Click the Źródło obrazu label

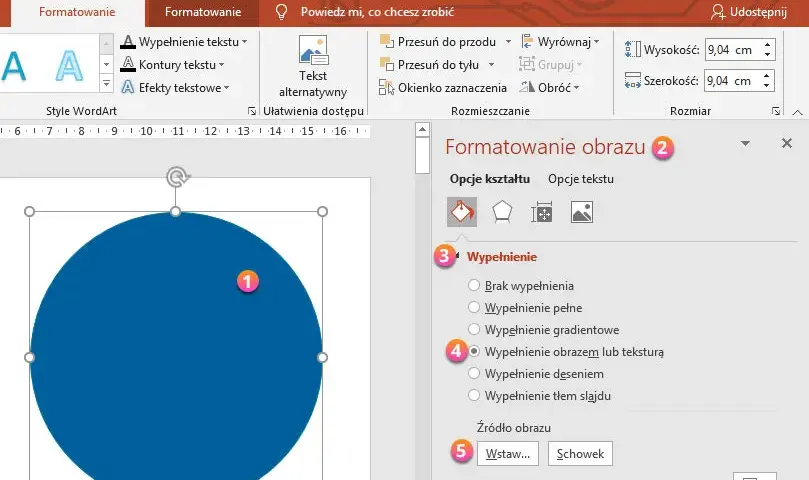(513, 427)
